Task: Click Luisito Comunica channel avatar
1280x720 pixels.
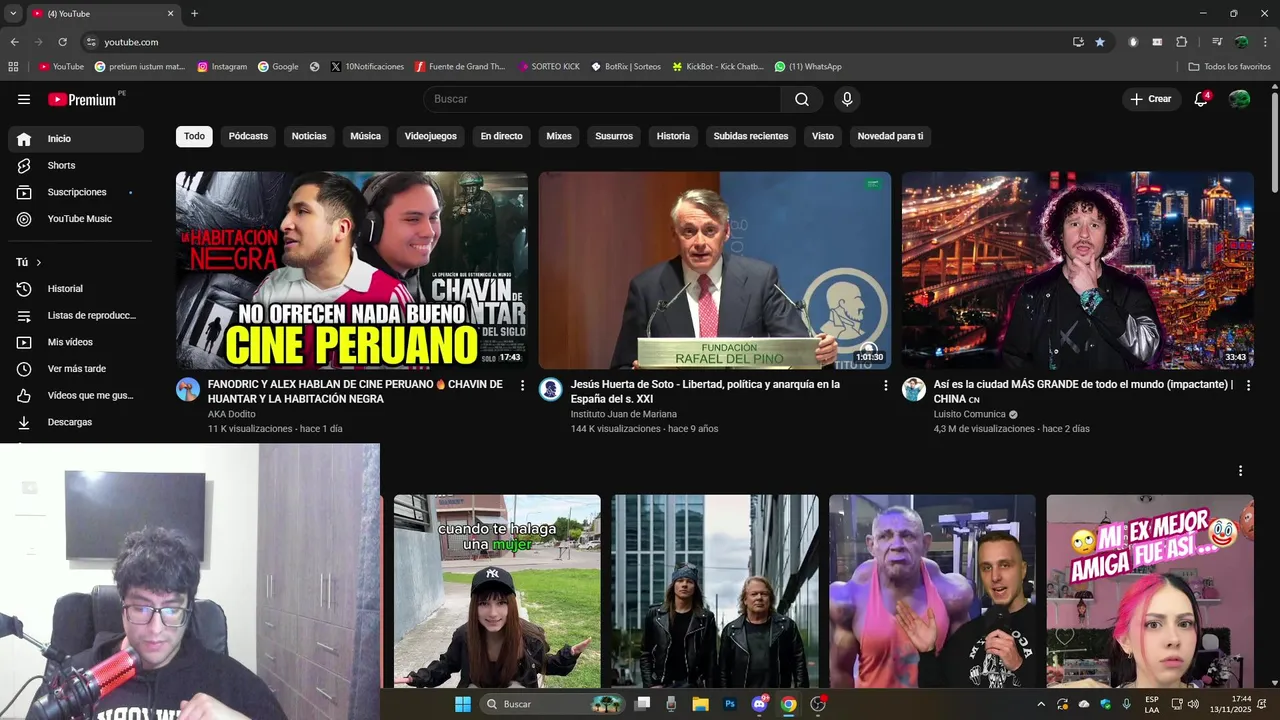Action: 914,389
